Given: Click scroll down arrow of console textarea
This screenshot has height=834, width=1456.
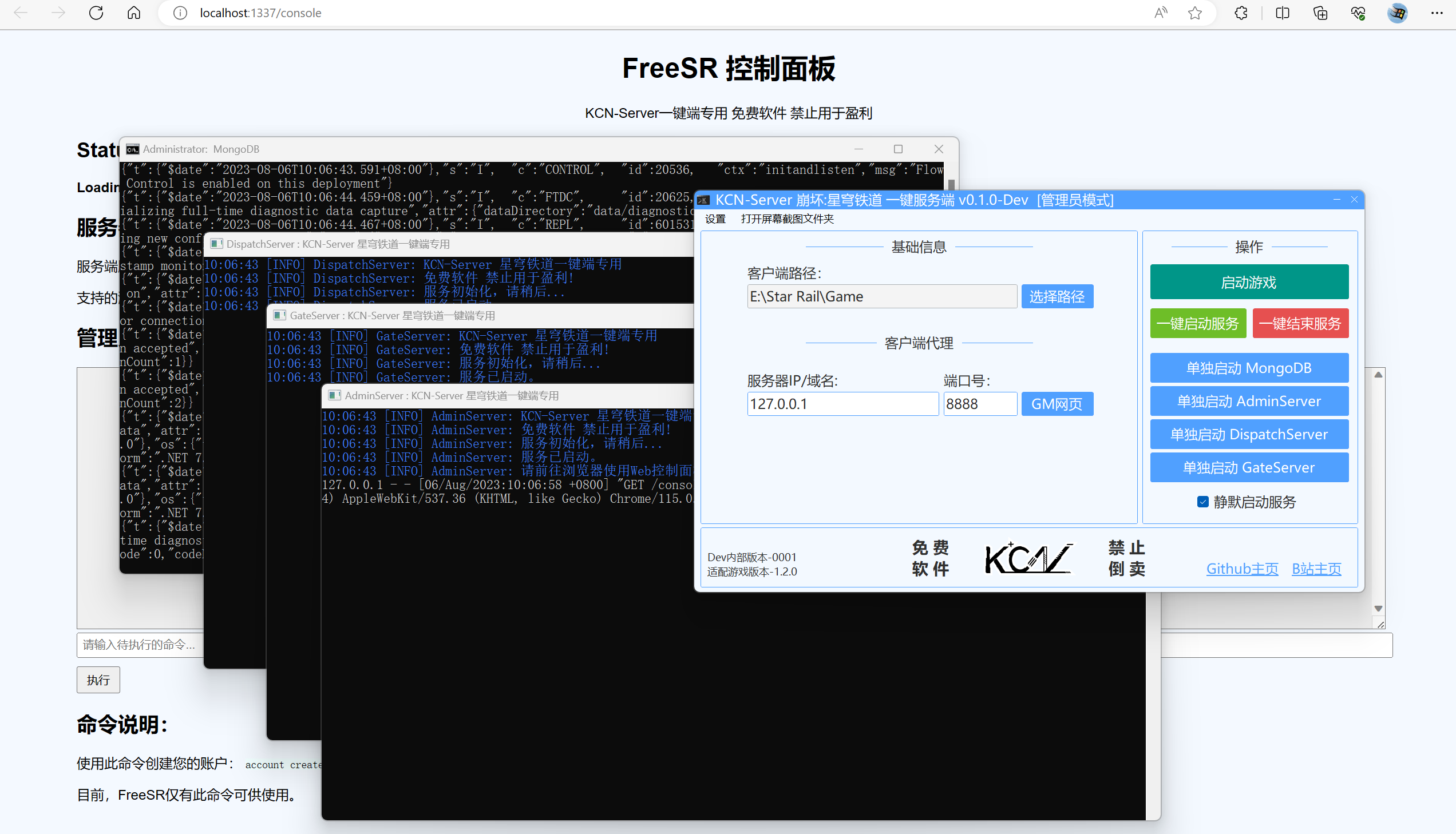Looking at the screenshot, I should pos(1378,608).
